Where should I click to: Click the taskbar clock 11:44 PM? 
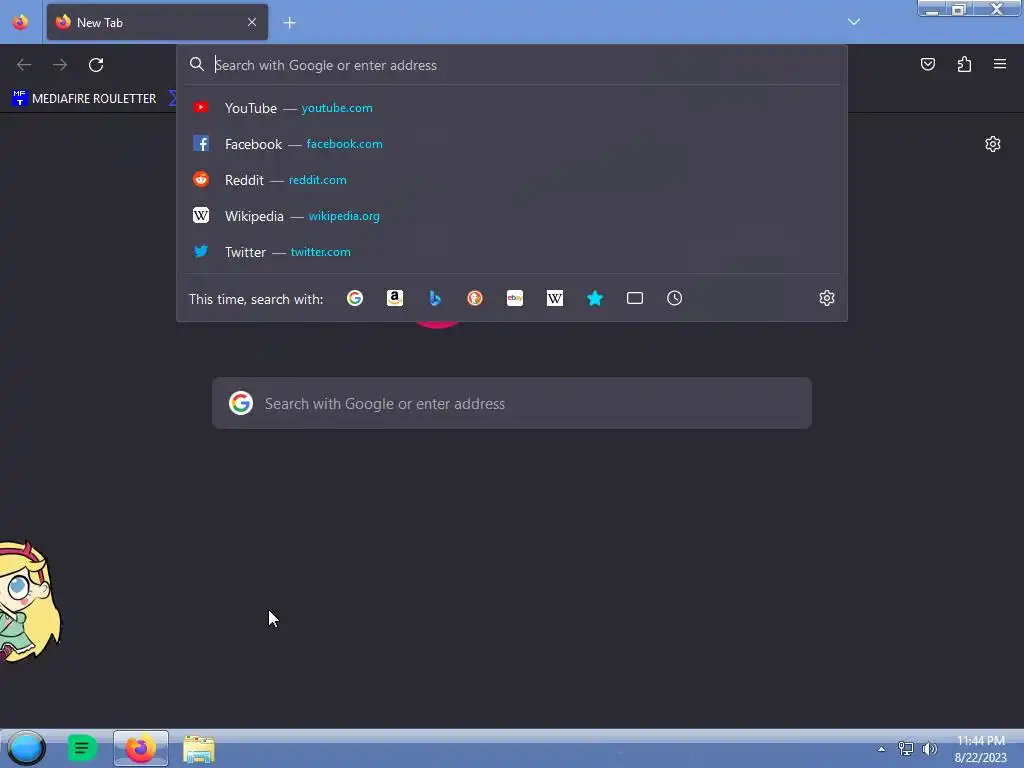coord(980,749)
